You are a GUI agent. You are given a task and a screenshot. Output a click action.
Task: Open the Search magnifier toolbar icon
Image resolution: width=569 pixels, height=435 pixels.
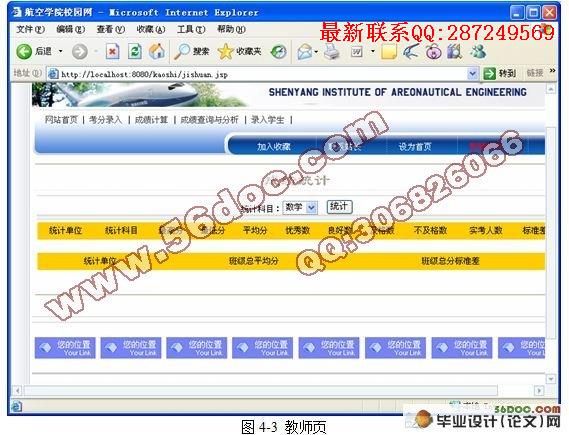click(182, 52)
